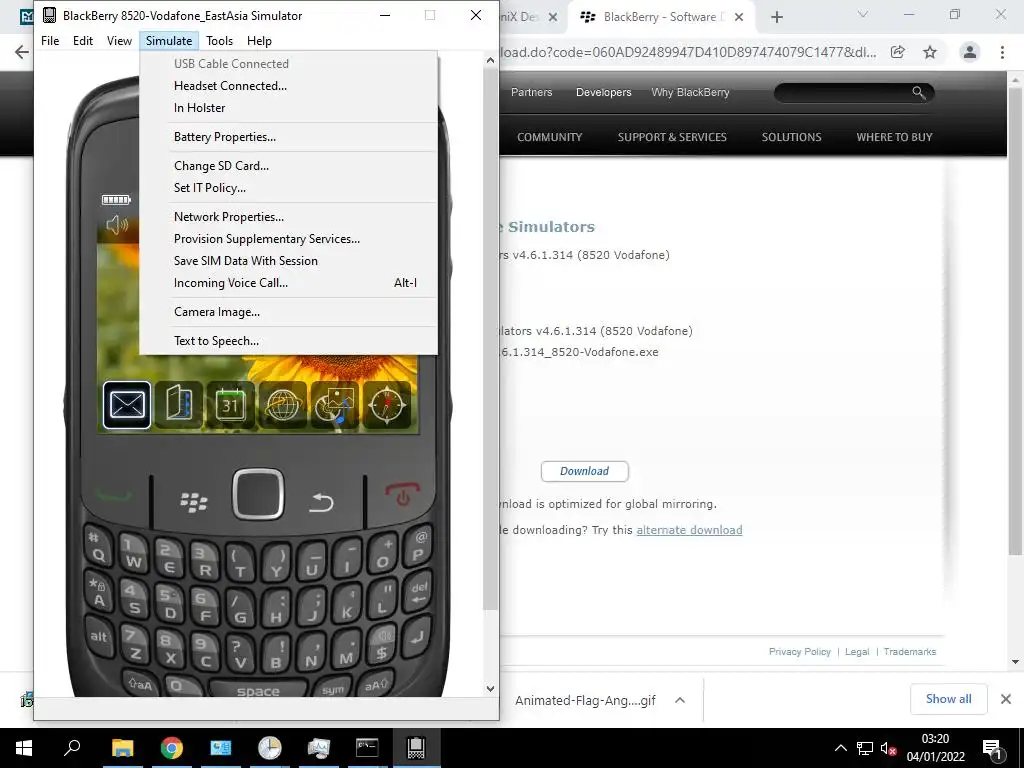1024x768 pixels.
Task: Bookmark this page with the star icon
Action: pyautogui.click(x=930, y=52)
